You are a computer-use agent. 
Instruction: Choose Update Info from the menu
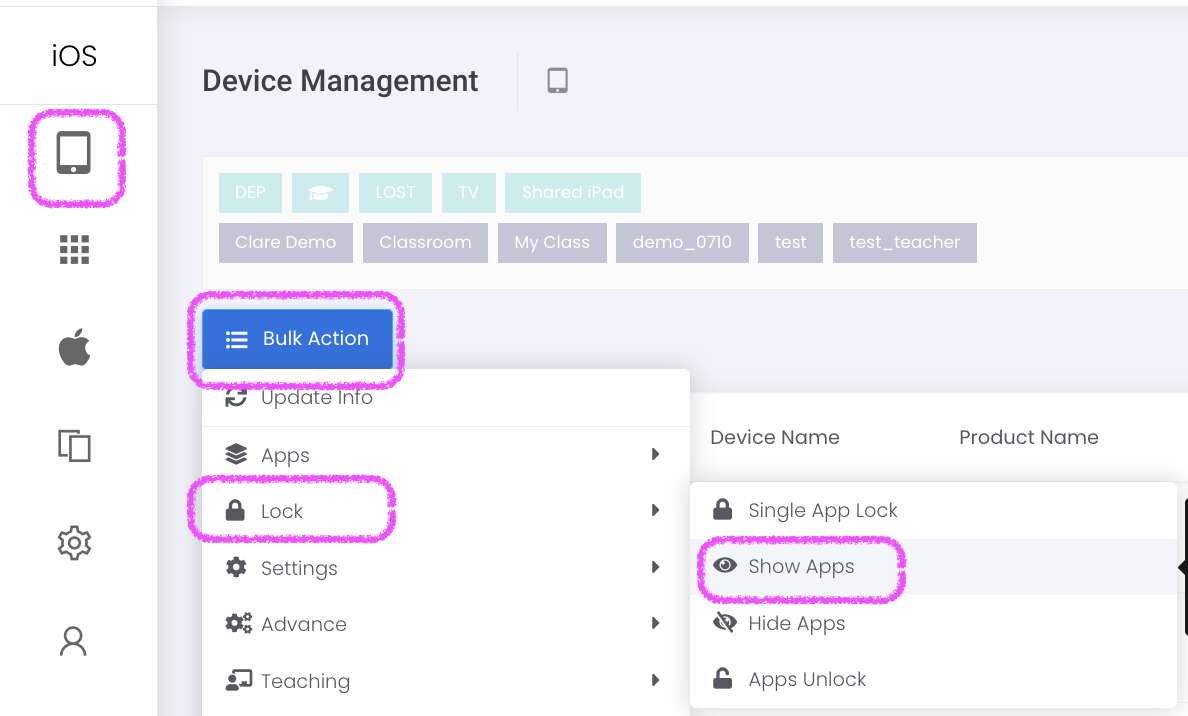click(446, 398)
